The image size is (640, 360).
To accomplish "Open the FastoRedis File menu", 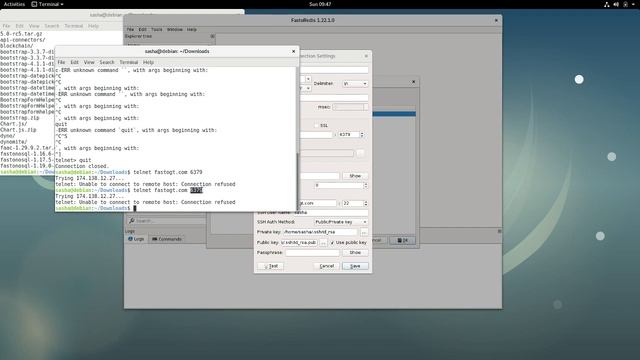I will (130, 29).
